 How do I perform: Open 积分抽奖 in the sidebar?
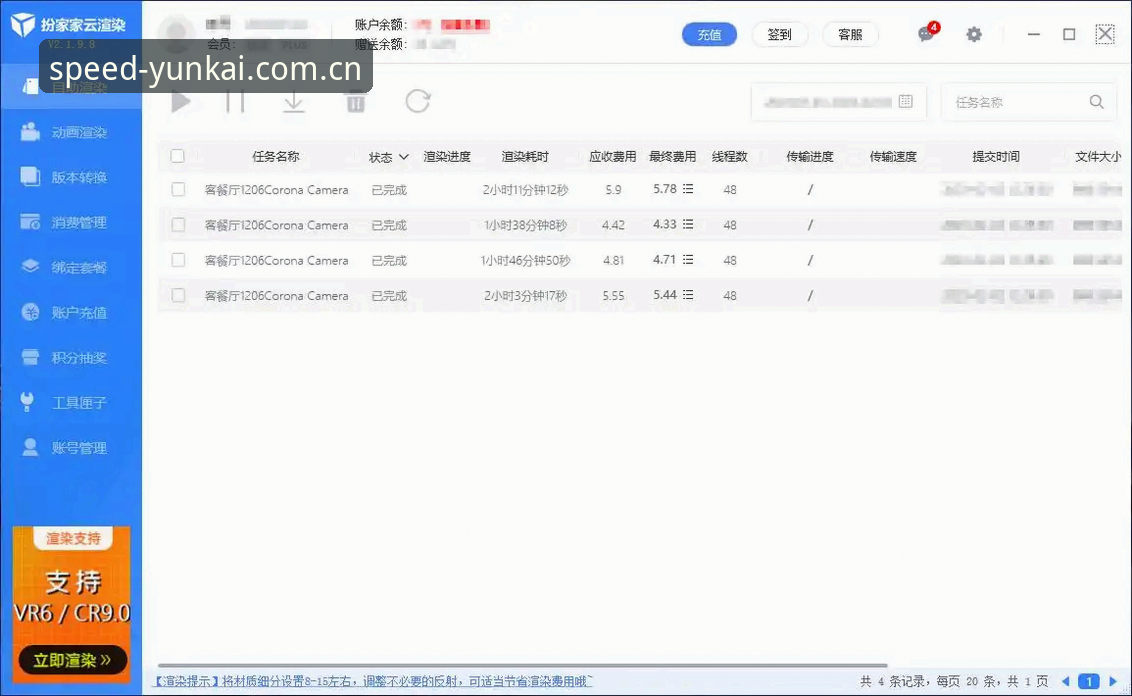tap(71, 357)
